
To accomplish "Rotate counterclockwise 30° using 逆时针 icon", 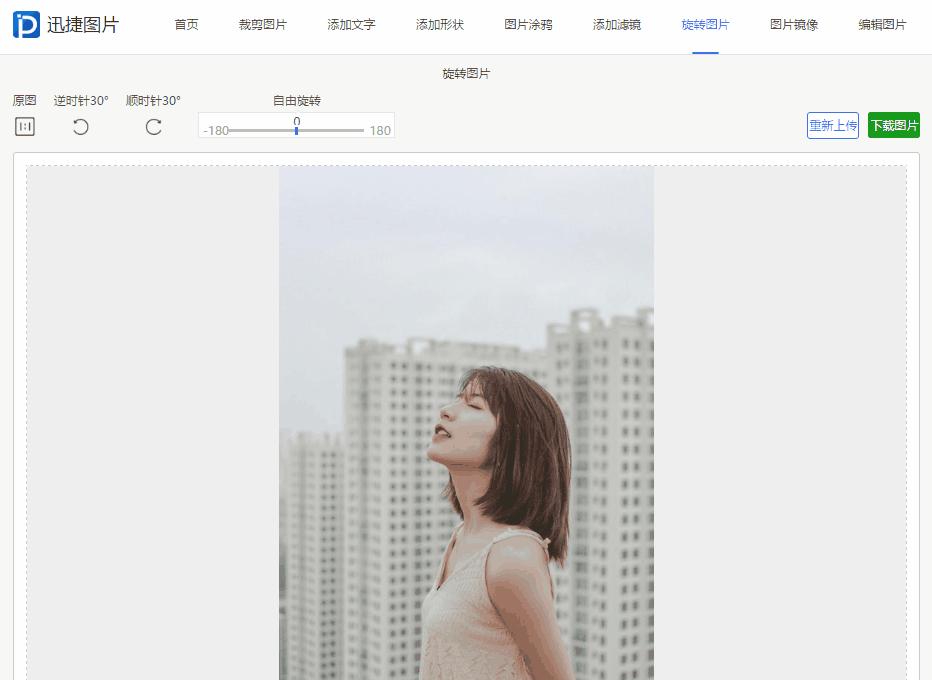I will click(x=80, y=127).
